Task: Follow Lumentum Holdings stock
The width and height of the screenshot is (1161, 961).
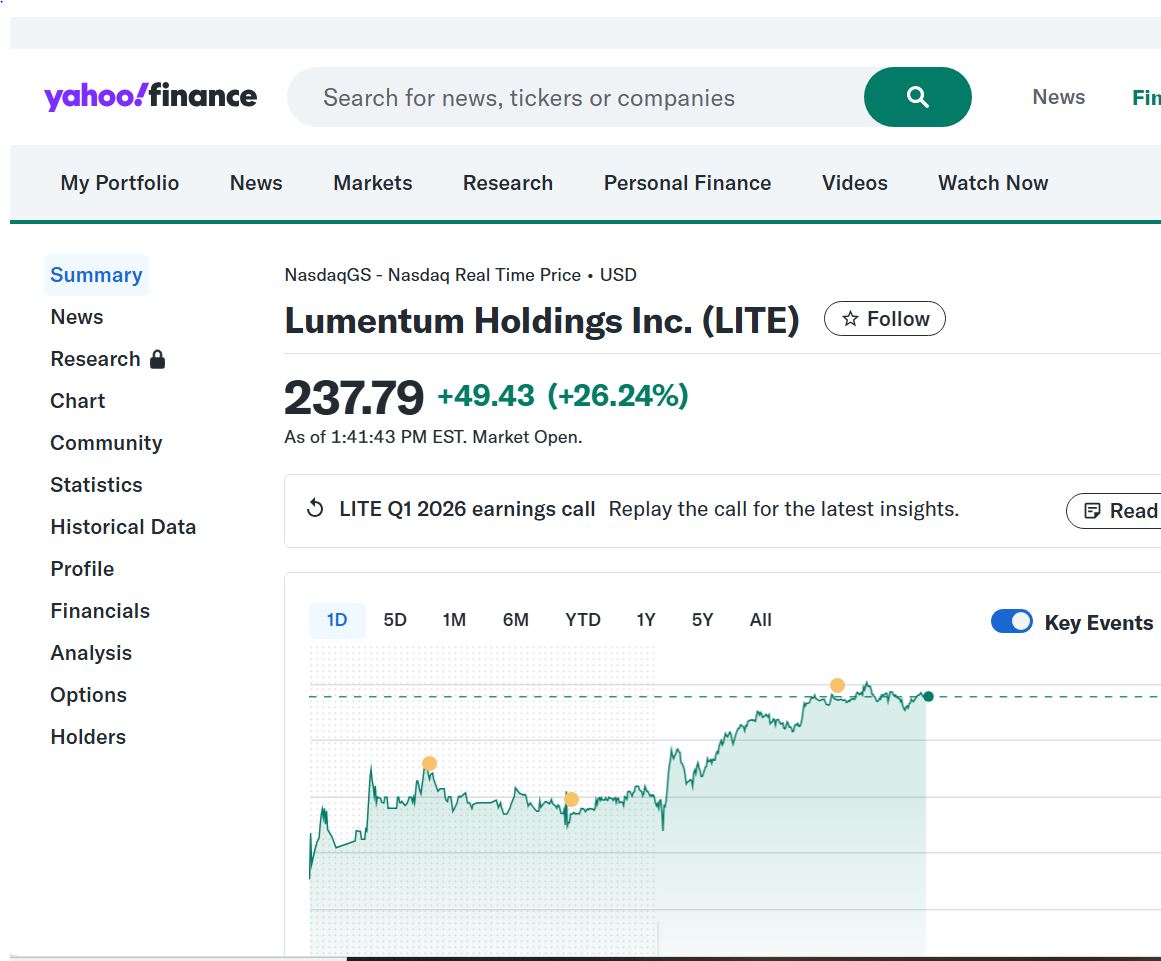Action: click(885, 318)
